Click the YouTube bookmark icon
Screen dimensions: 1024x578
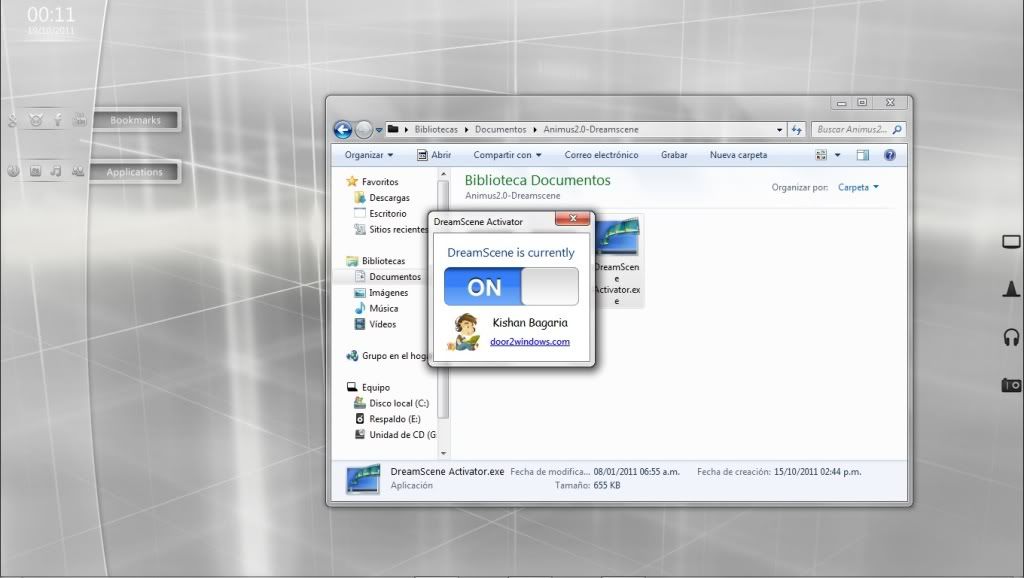80,120
